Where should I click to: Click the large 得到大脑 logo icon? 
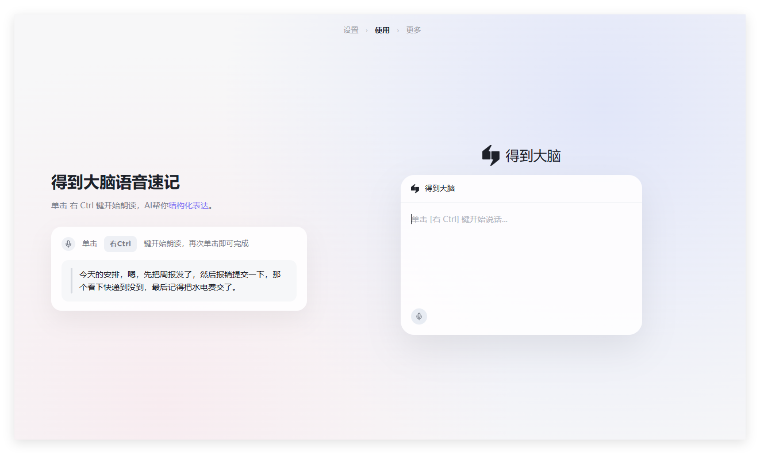[x=491, y=156]
